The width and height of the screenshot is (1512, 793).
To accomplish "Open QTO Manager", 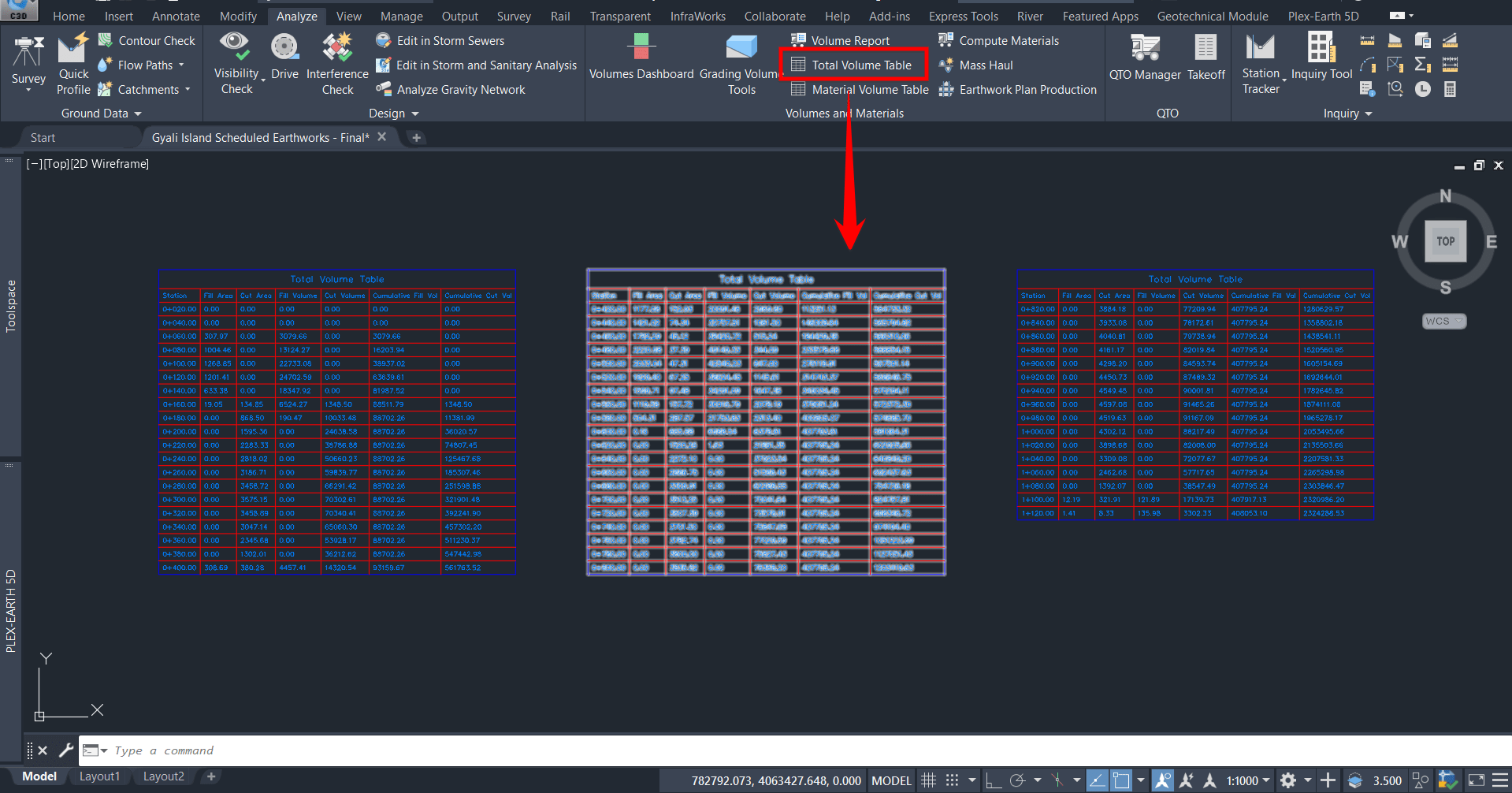I will [x=1144, y=57].
